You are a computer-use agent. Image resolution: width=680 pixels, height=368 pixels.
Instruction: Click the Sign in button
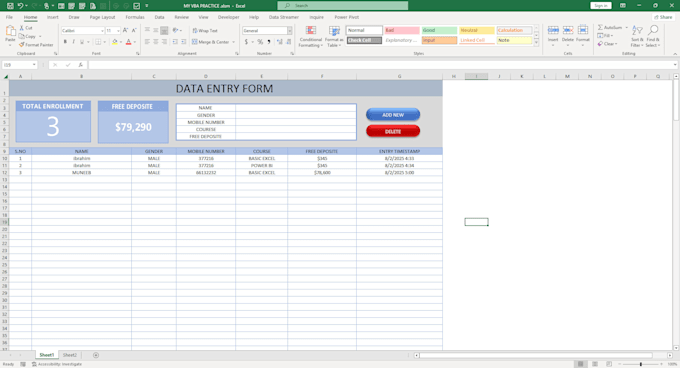(601, 6)
